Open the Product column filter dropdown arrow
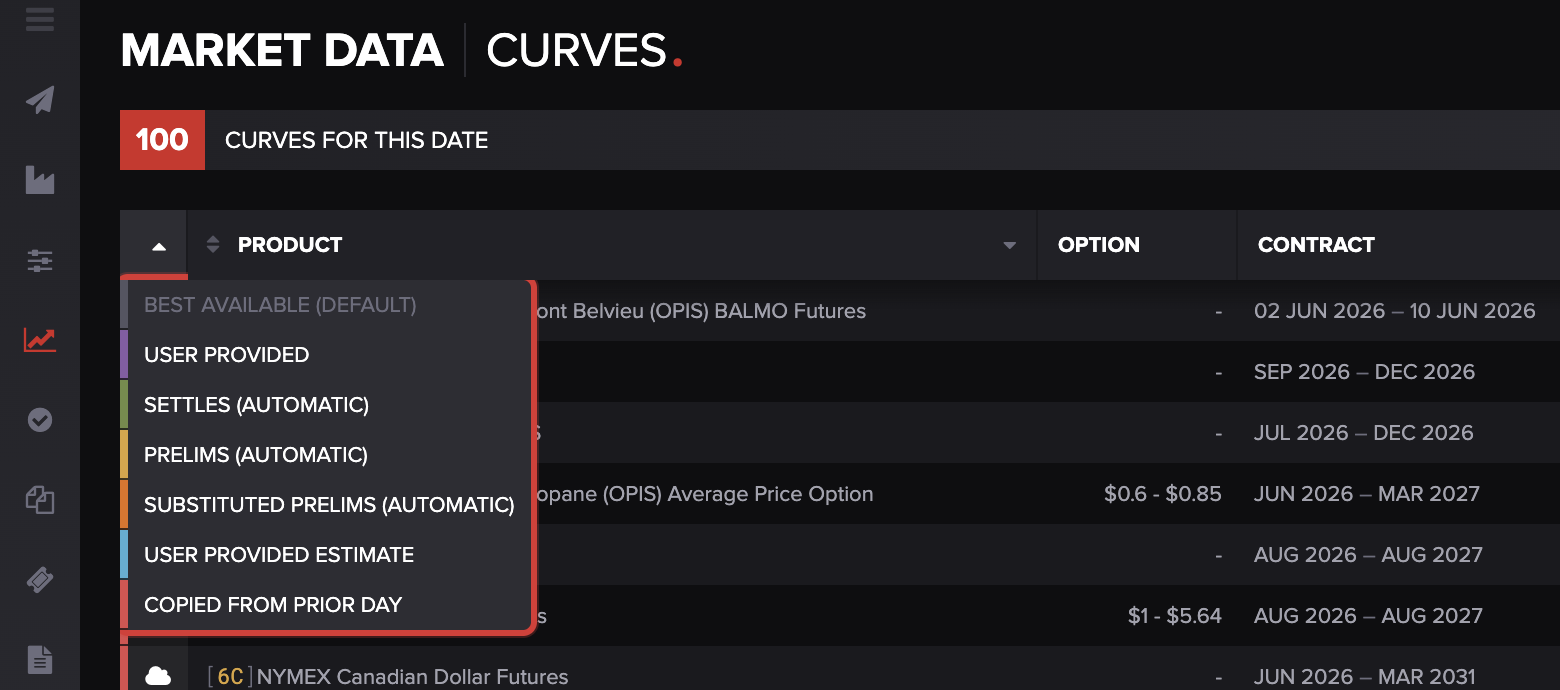 tap(1010, 246)
